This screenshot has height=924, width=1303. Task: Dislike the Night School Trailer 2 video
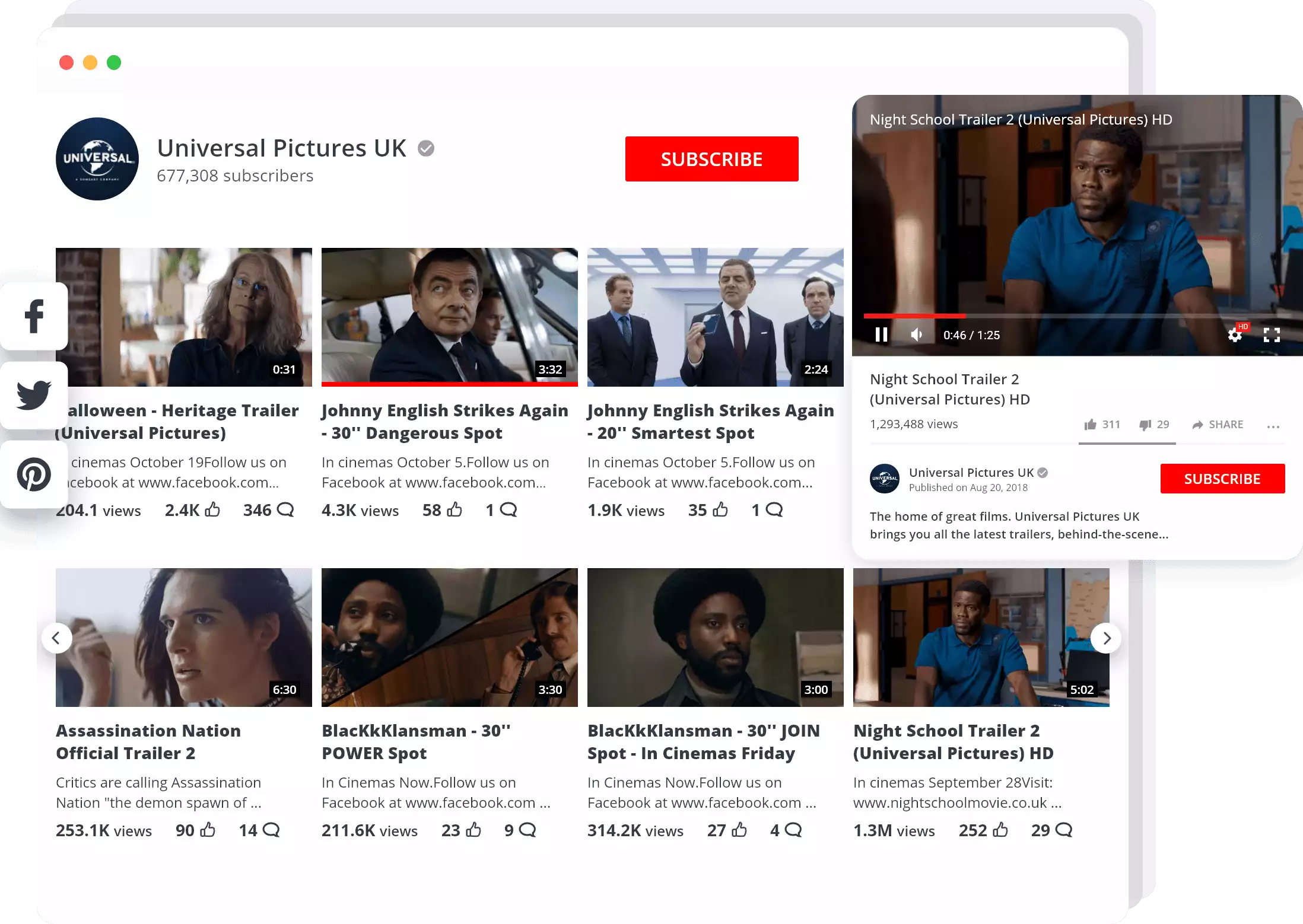[1154, 425]
